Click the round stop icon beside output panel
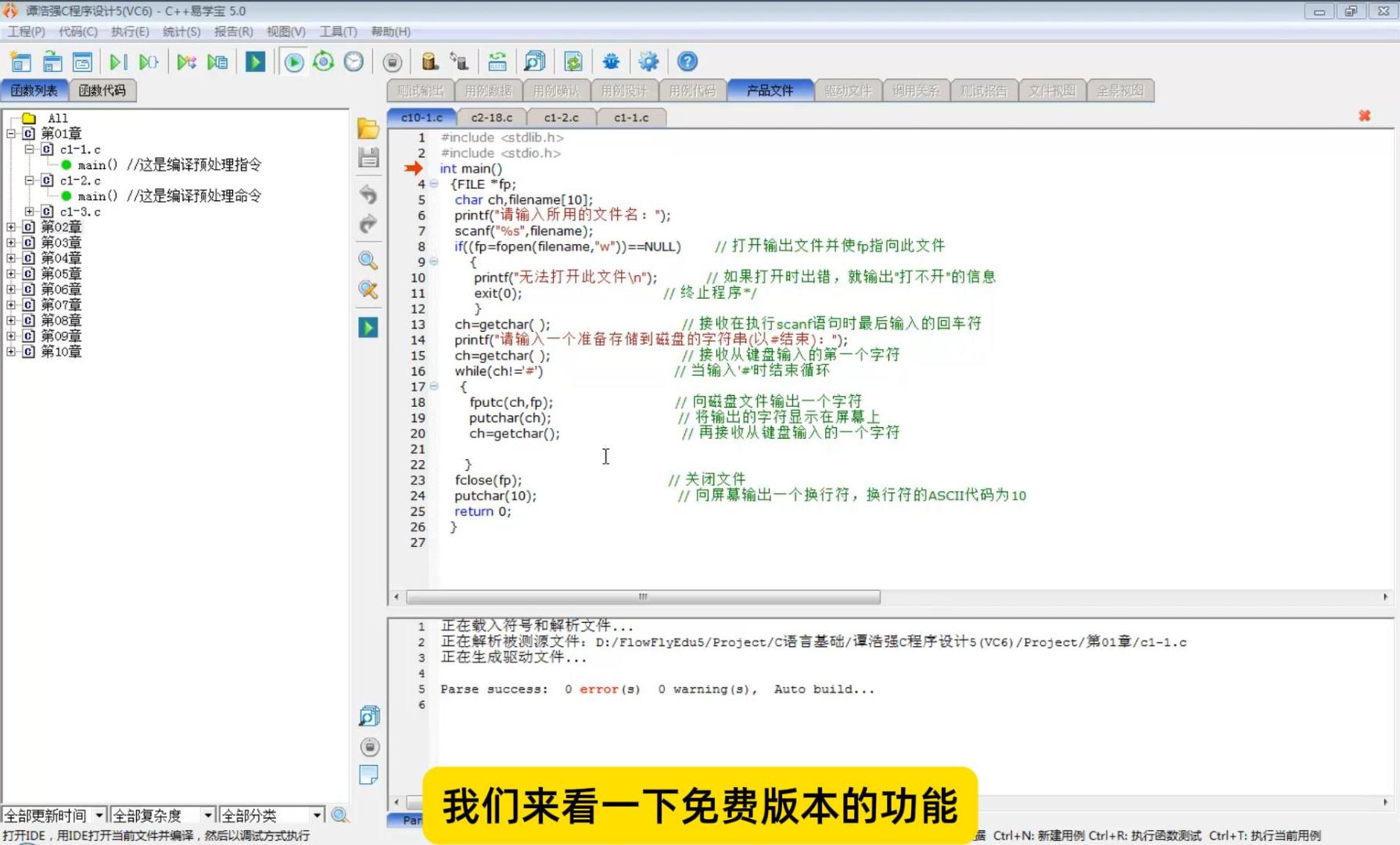 coord(370,746)
